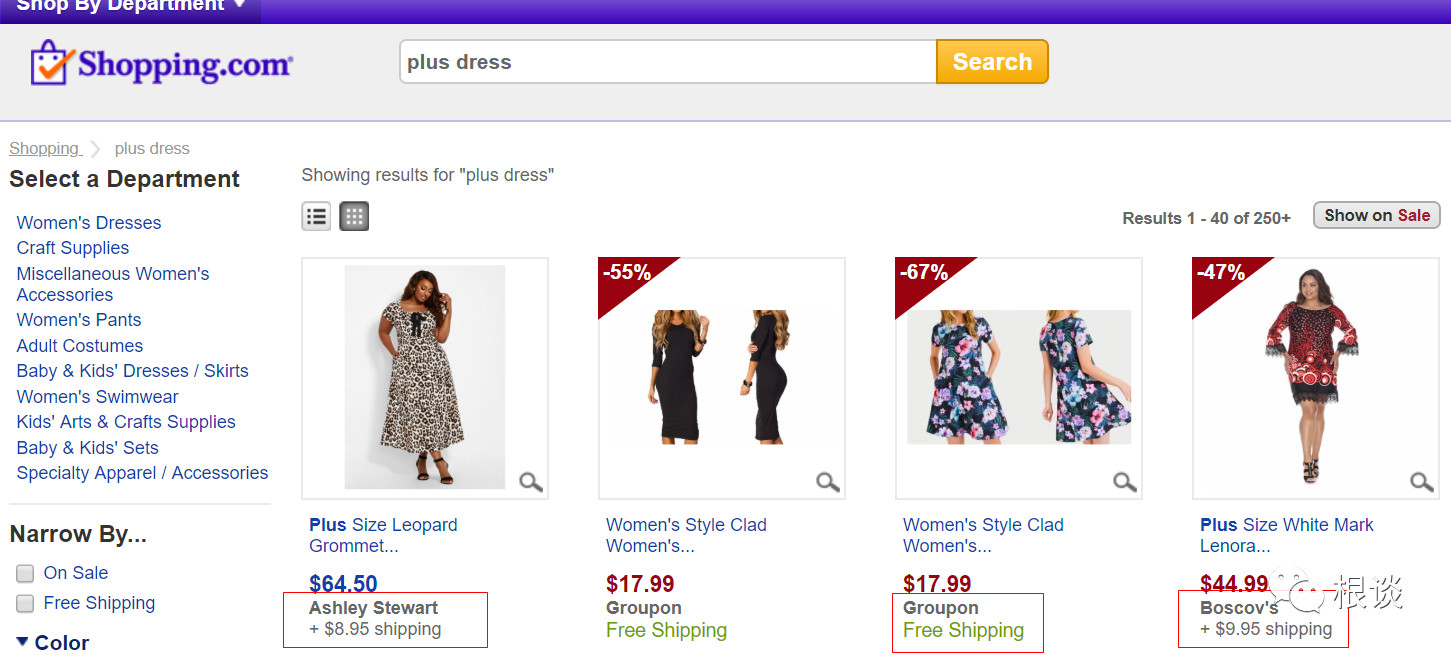
Task: Open the Women's Dresses department
Action: click(x=89, y=223)
